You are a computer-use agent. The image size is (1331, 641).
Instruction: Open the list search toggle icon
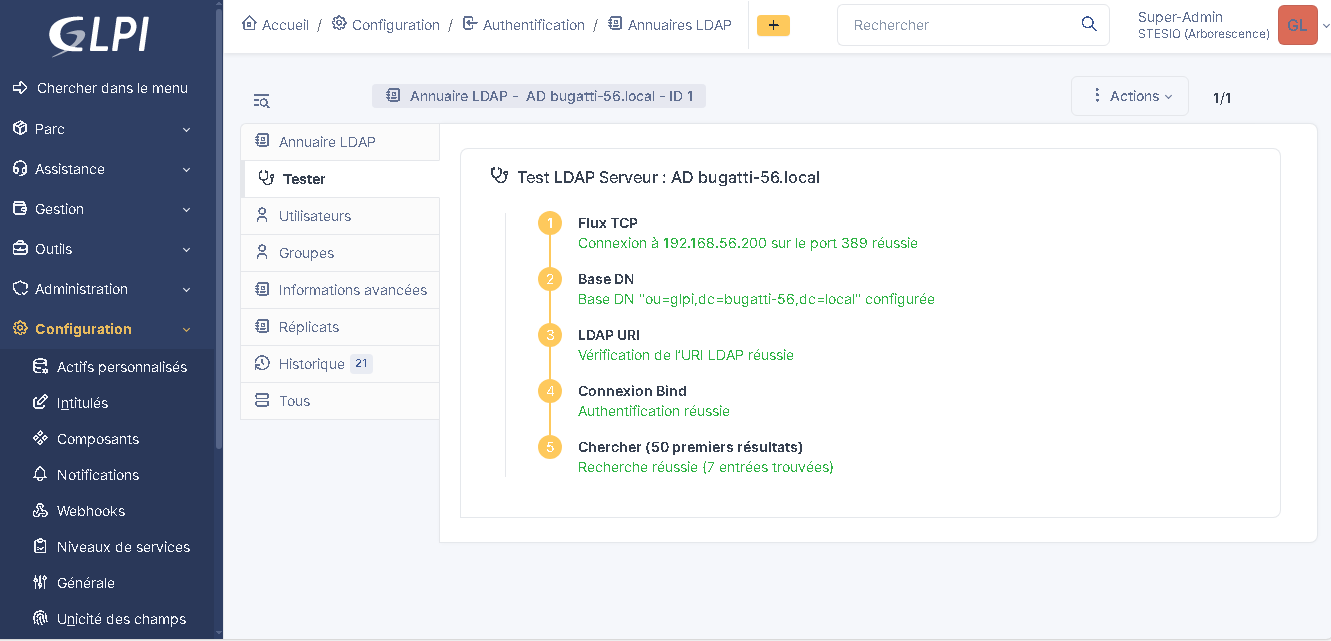(261, 100)
